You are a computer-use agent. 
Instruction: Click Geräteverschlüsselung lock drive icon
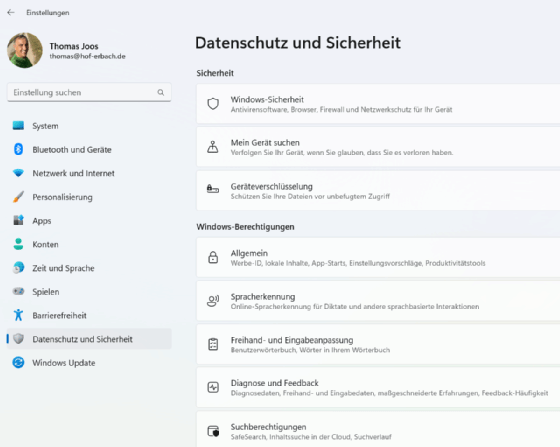[x=213, y=188]
